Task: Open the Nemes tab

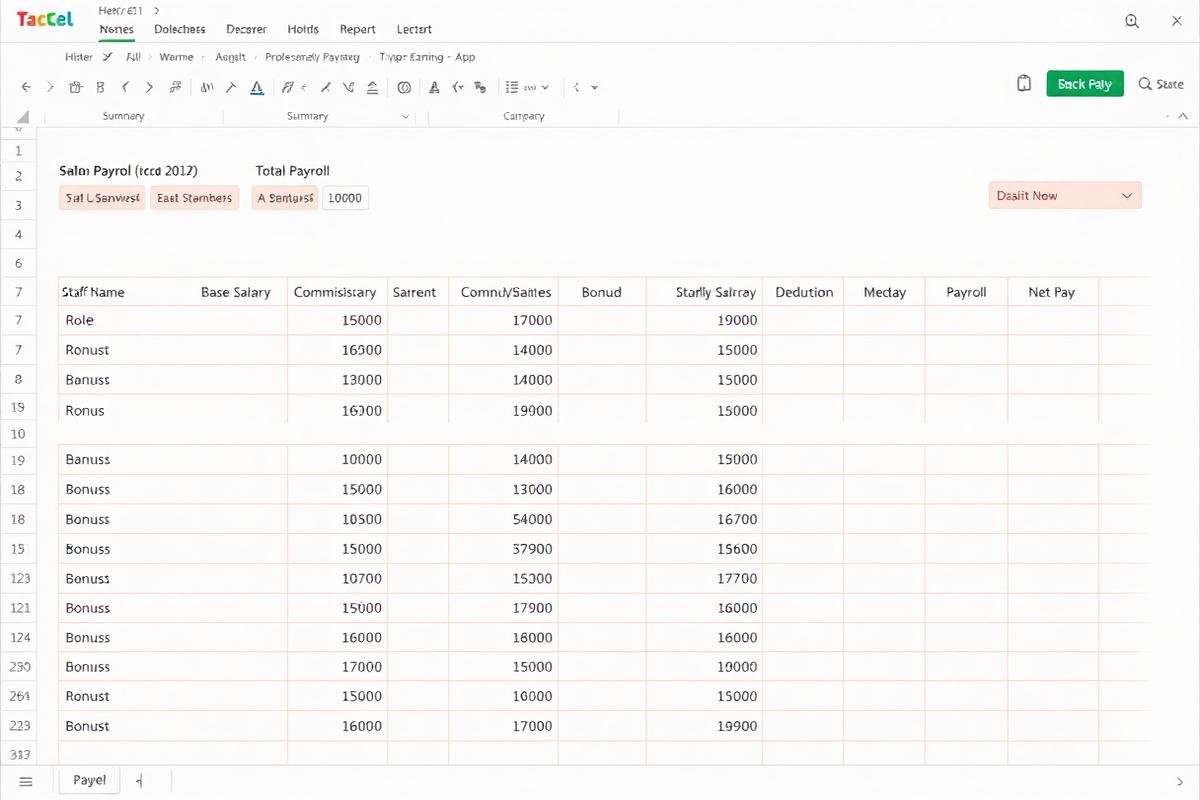Action: coord(117,30)
